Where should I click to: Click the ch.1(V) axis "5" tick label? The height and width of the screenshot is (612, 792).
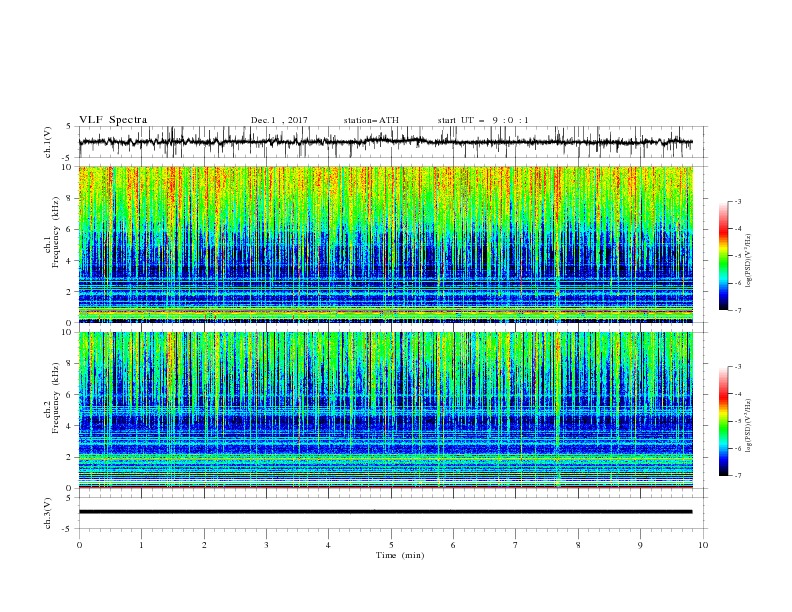coord(69,127)
